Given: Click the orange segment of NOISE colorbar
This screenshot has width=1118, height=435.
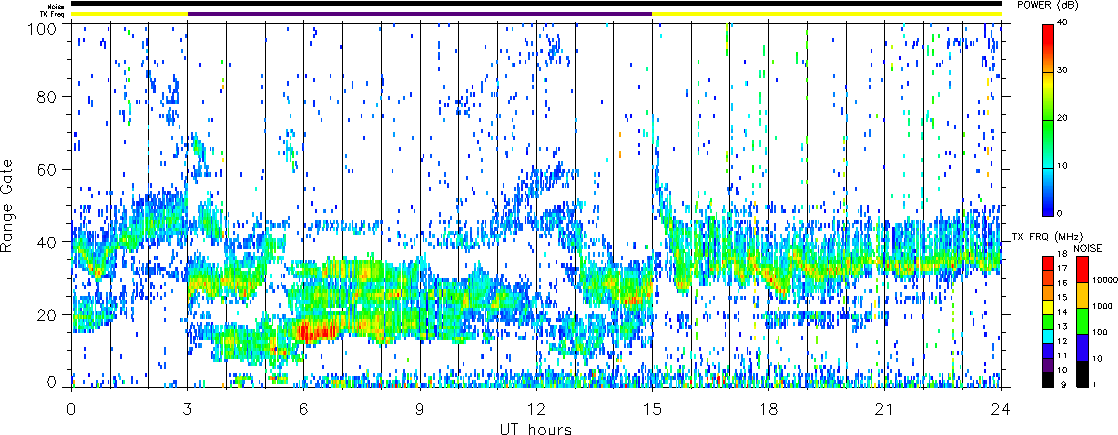Looking at the screenshot, I should pyautogui.click(x=1082, y=295).
